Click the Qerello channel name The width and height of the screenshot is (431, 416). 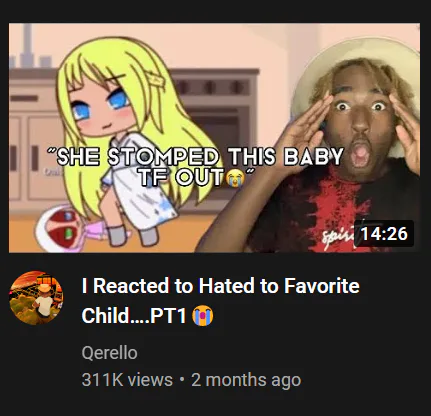pos(109,353)
